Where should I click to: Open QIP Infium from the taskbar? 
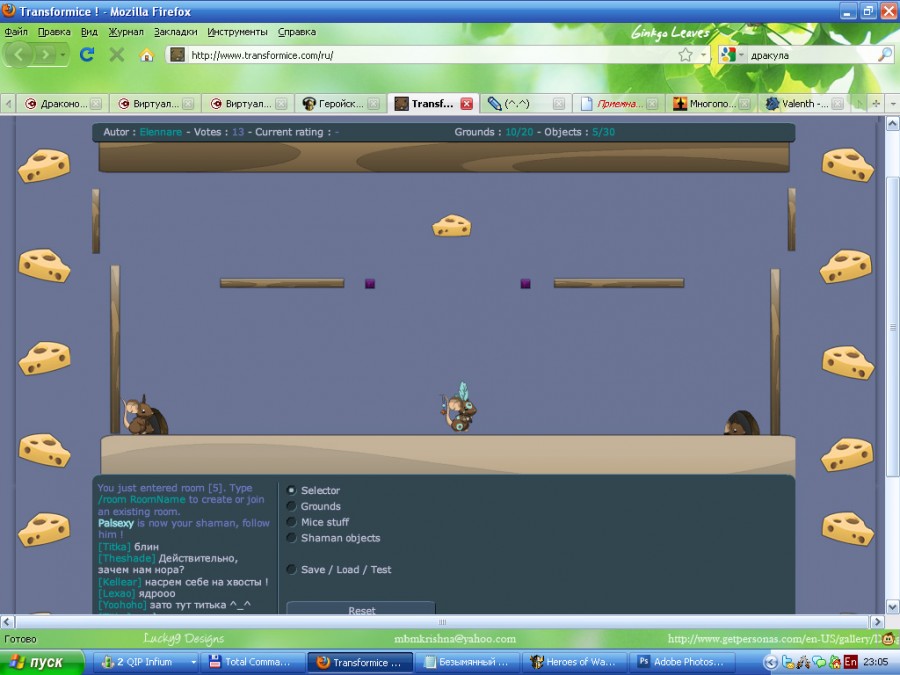pos(146,662)
